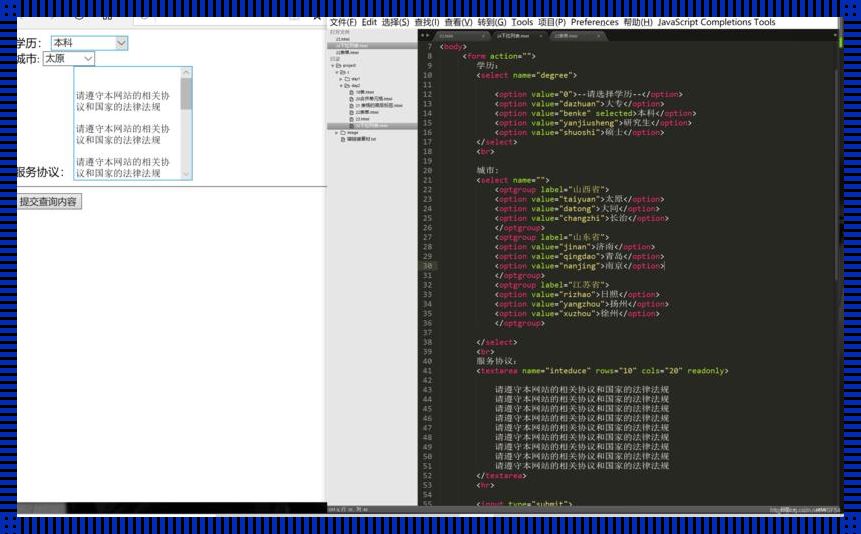Image resolution: width=861 pixels, height=534 pixels.
Task: Click the option value="dazhuan" line
Action: click(579, 104)
